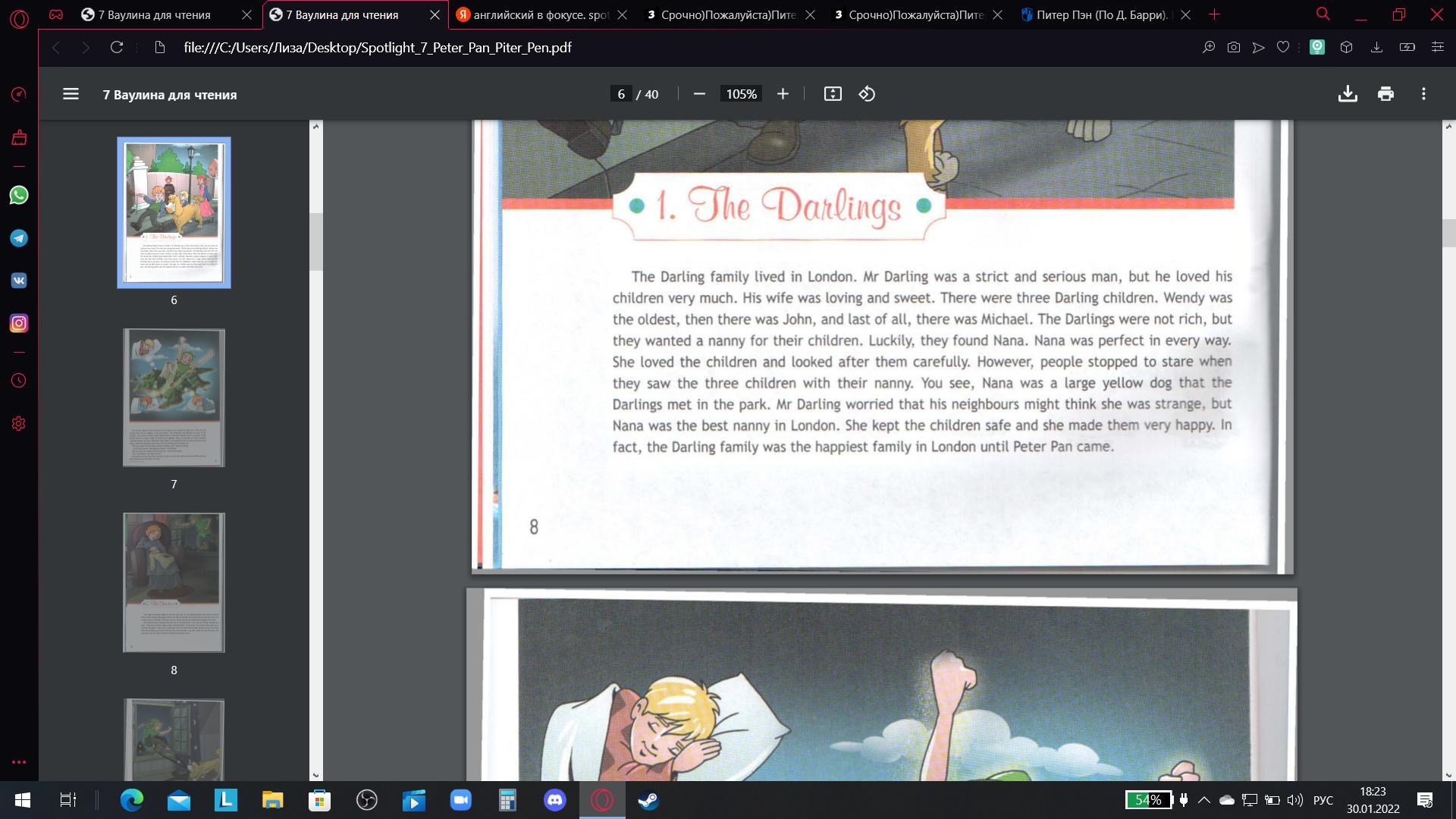Open the teal extension icon
The width and height of the screenshot is (1456, 819).
pyautogui.click(x=1317, y=48)
